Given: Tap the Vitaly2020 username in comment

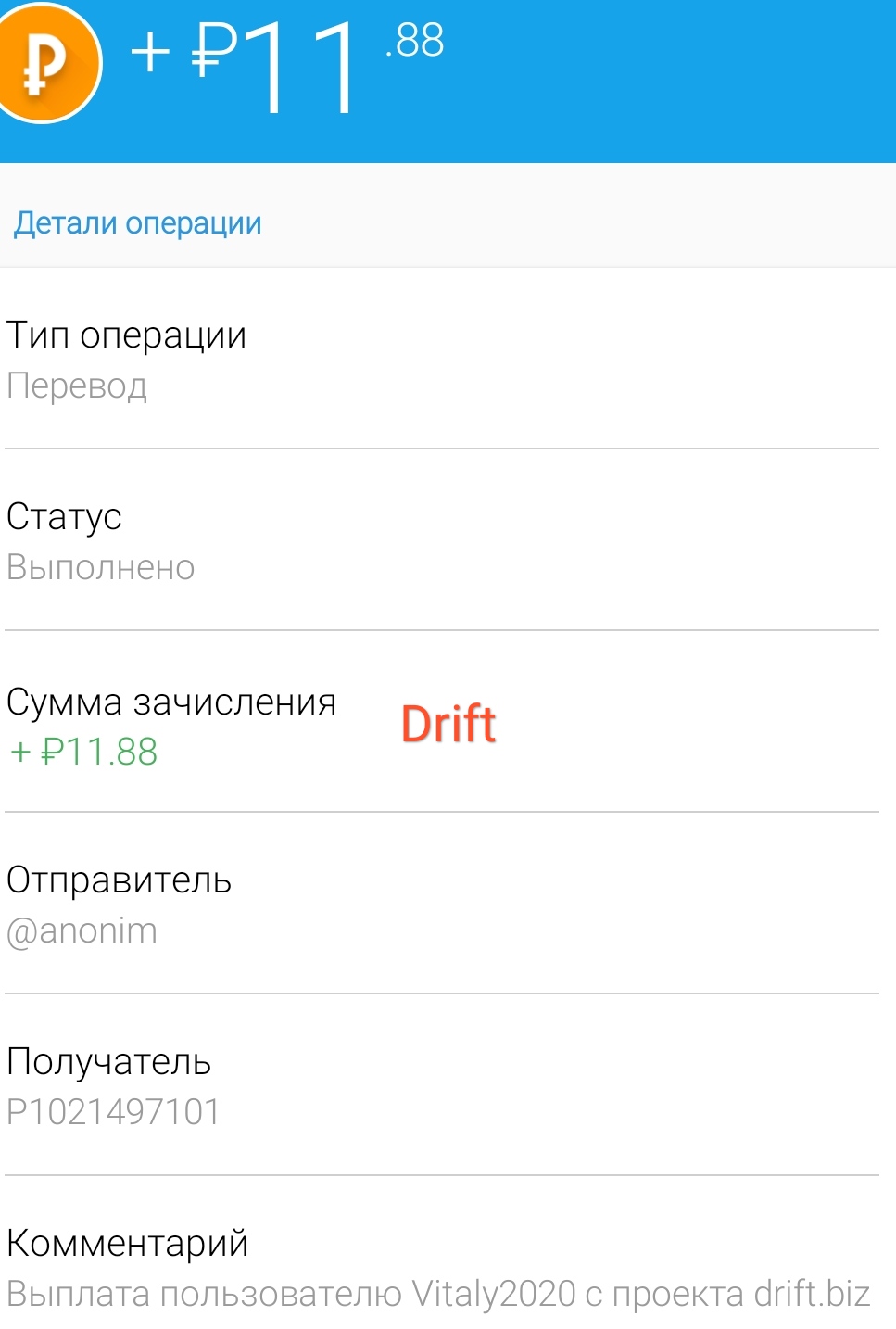Looking at the screenshot, I should [x=493, y=1294].
